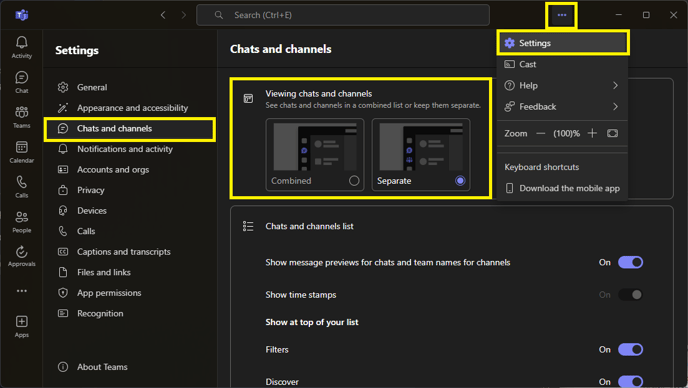Open Calls settings in the list
Image resolution: width=688 pixels, height=388 pixels.
pyautogui.click(x=129, y=231)
